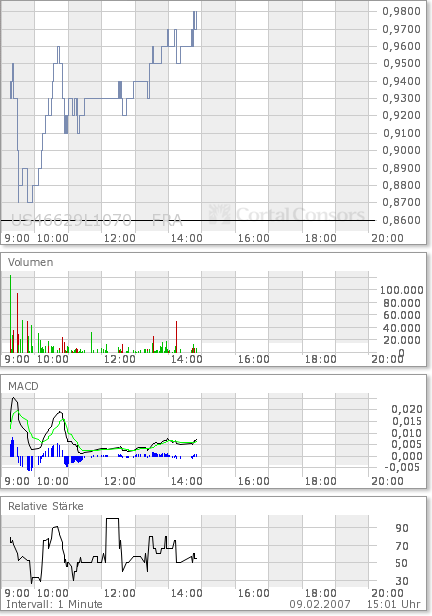Select the 0,000 MACD zero-line label
Viewport: 432px width, 616px height.
pos(407,456)
